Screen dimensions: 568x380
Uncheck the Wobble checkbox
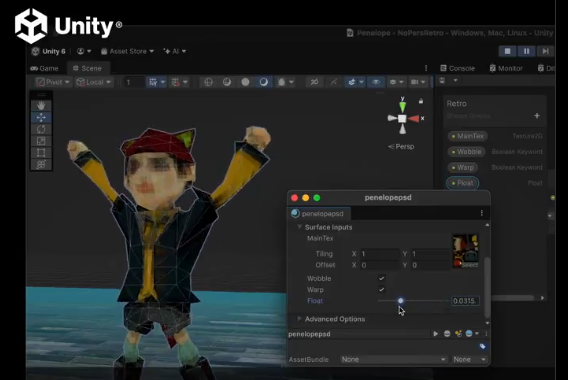click(x=381, y=278)
